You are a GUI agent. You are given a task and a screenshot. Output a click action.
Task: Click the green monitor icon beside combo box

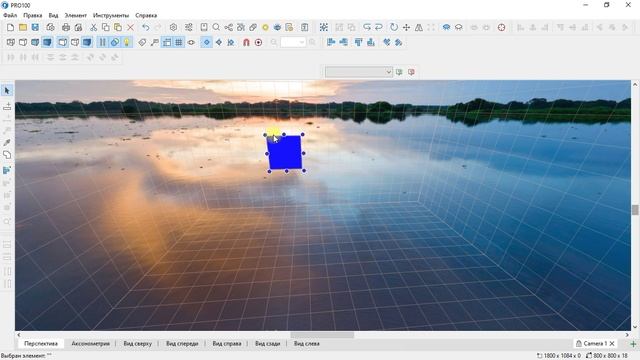(x=399, y=72)
